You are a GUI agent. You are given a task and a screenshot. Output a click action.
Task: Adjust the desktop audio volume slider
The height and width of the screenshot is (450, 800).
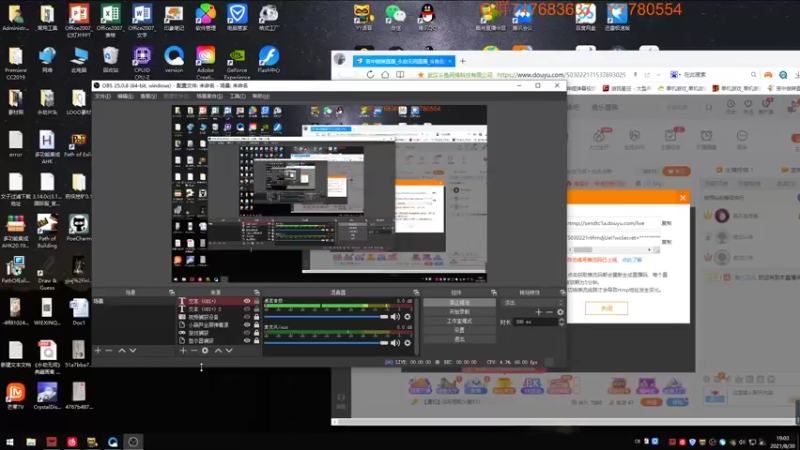click(x=326, y=317)
